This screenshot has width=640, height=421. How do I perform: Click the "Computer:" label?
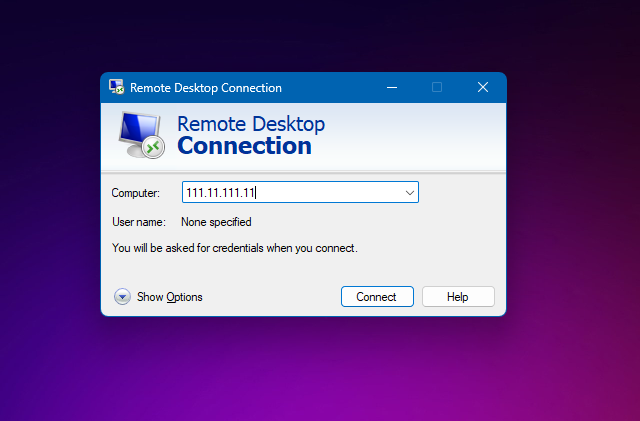pos(136,193)
